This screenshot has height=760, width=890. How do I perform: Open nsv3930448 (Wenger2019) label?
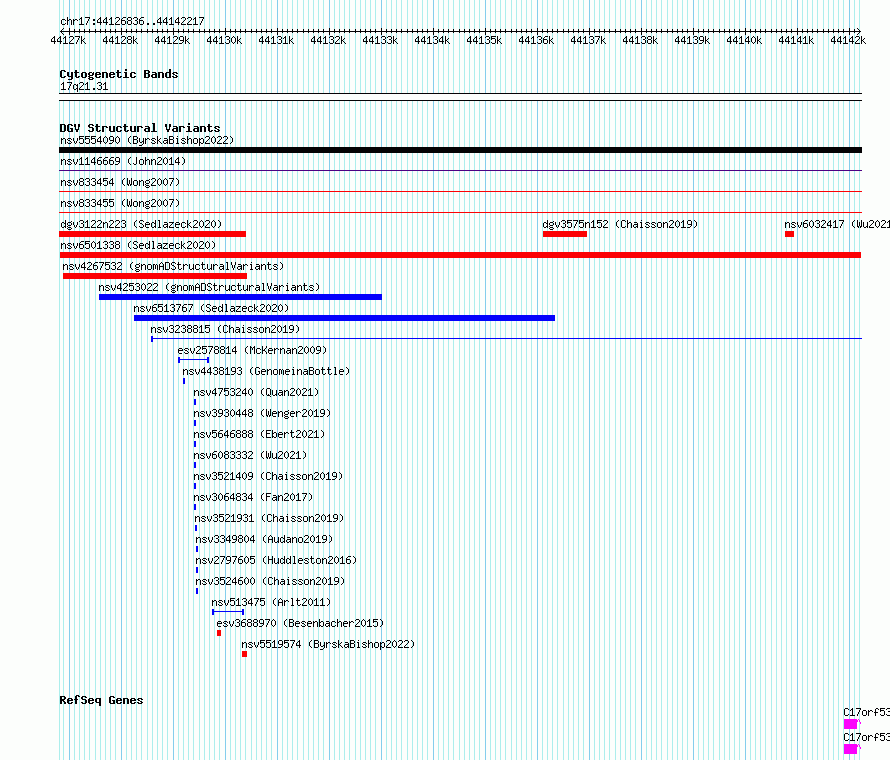262,413
